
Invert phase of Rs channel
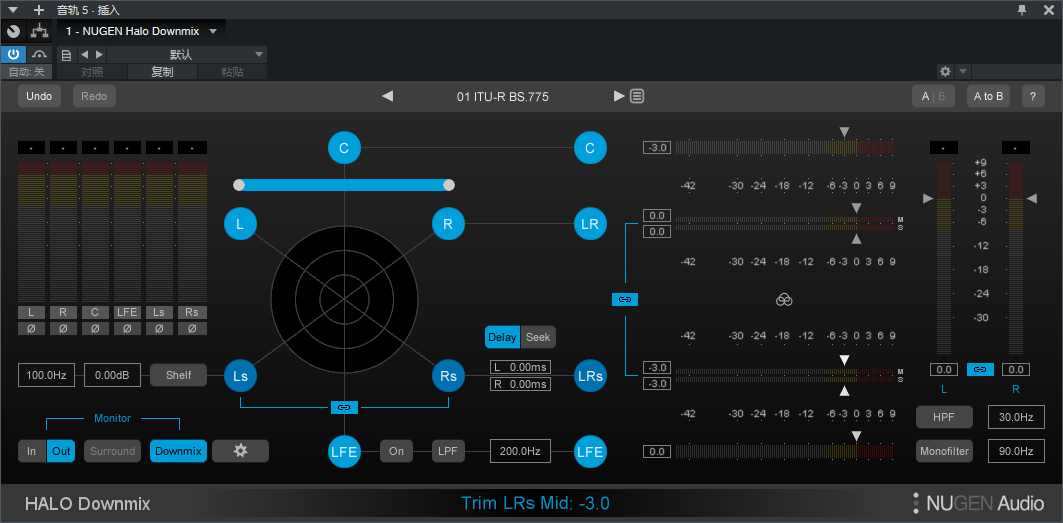[x=192, y=328]
